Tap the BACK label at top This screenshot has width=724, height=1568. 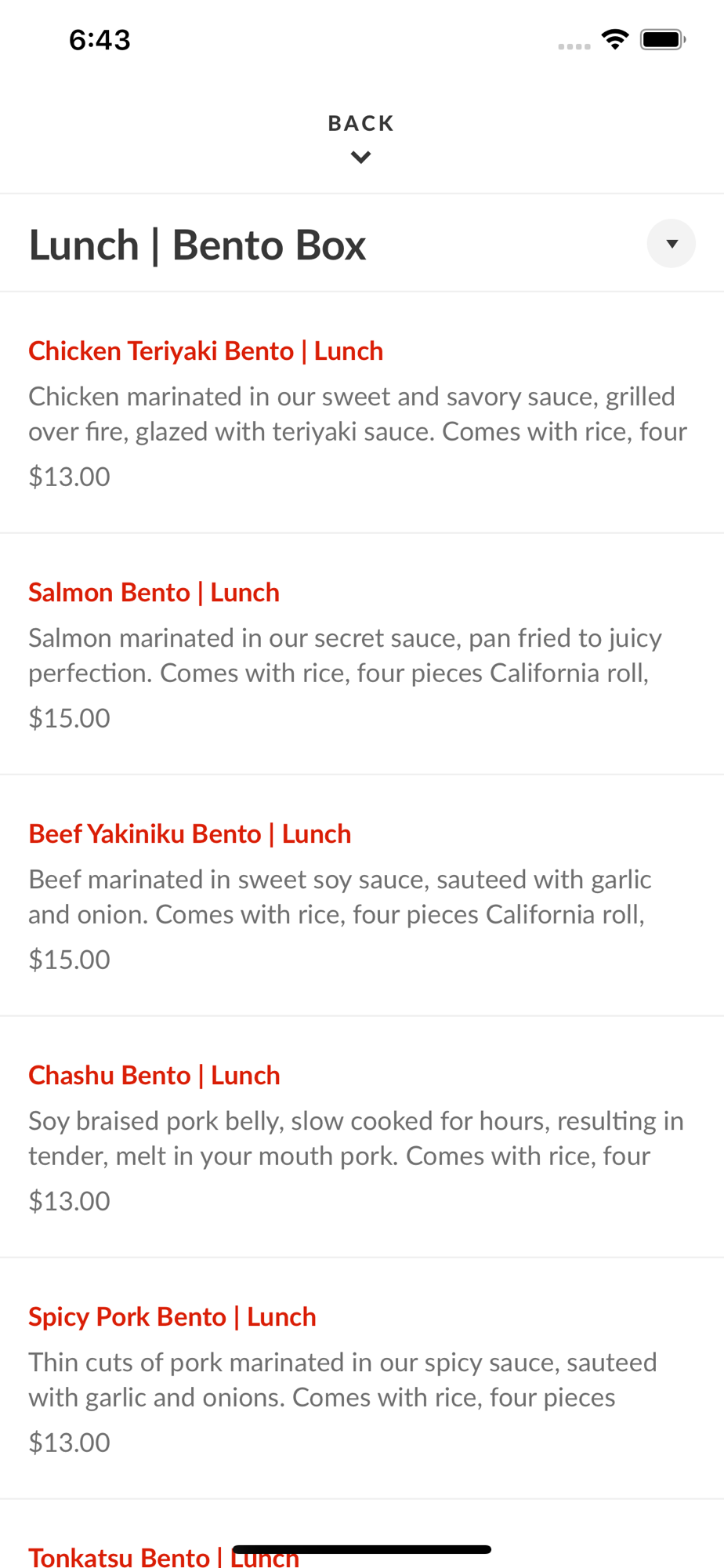point(360,123)
